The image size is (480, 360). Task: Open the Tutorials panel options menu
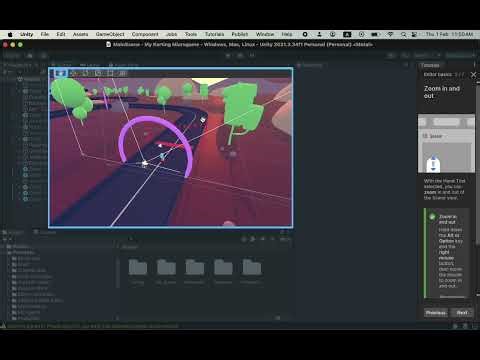[474, 65]
